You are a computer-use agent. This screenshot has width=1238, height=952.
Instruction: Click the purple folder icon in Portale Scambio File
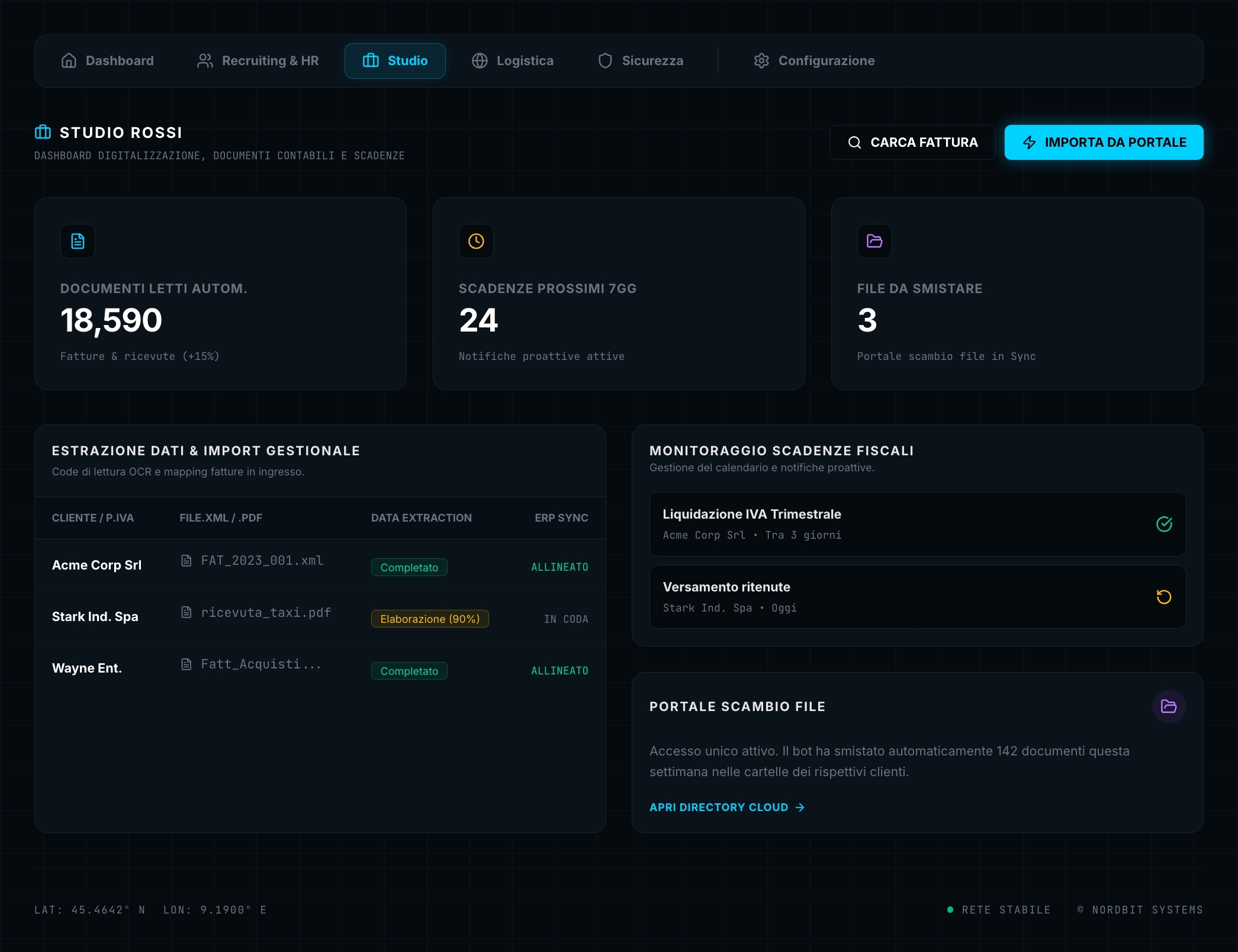pos(1169,706)
